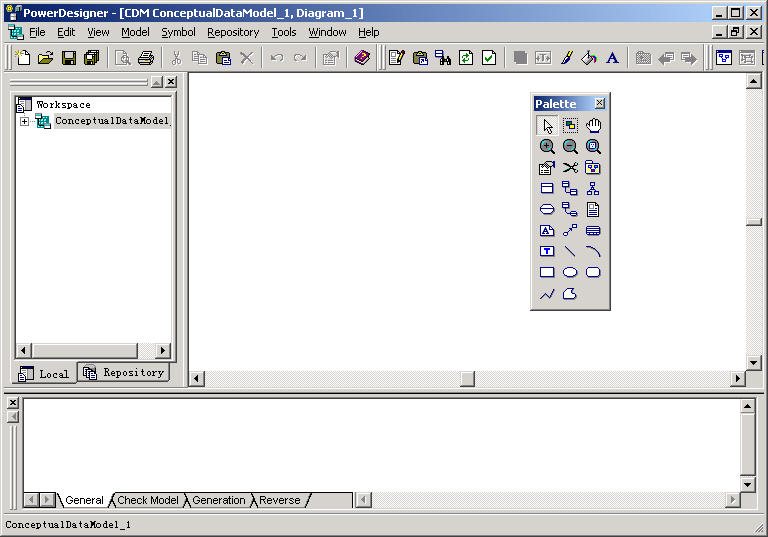Click the Fill Style paint bucket icon
Screen dimensions: 768x537
click(589, 58)
